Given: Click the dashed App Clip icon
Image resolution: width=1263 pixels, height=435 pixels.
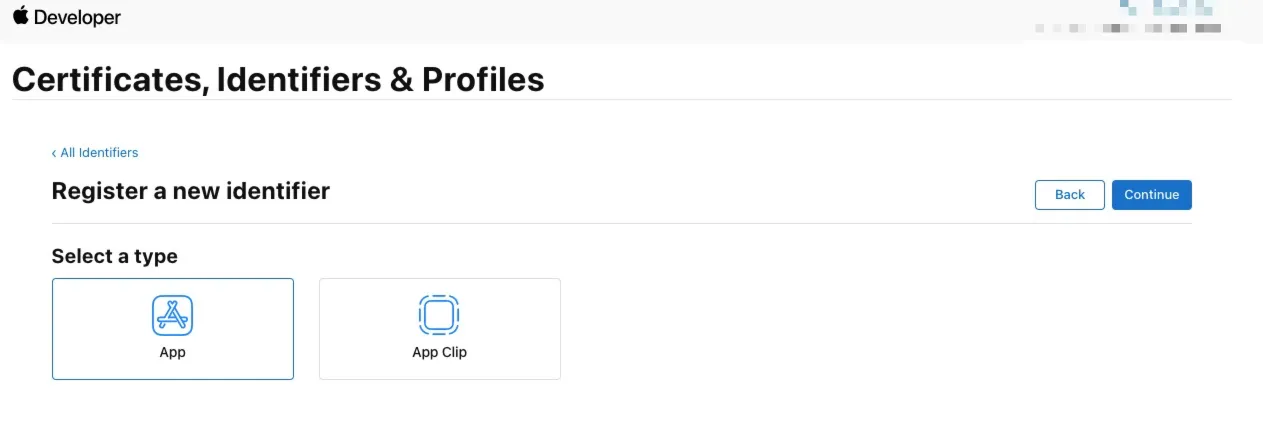Looking at the screenshot, I should (x=439, y=315).
